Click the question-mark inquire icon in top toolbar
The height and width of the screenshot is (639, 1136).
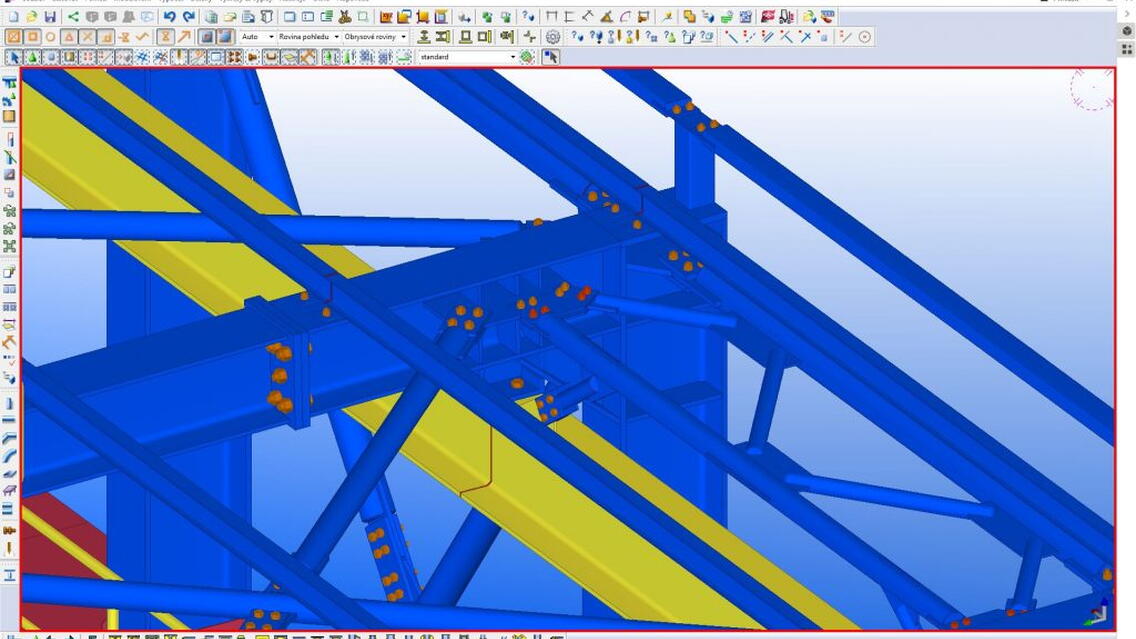(527, 17)
